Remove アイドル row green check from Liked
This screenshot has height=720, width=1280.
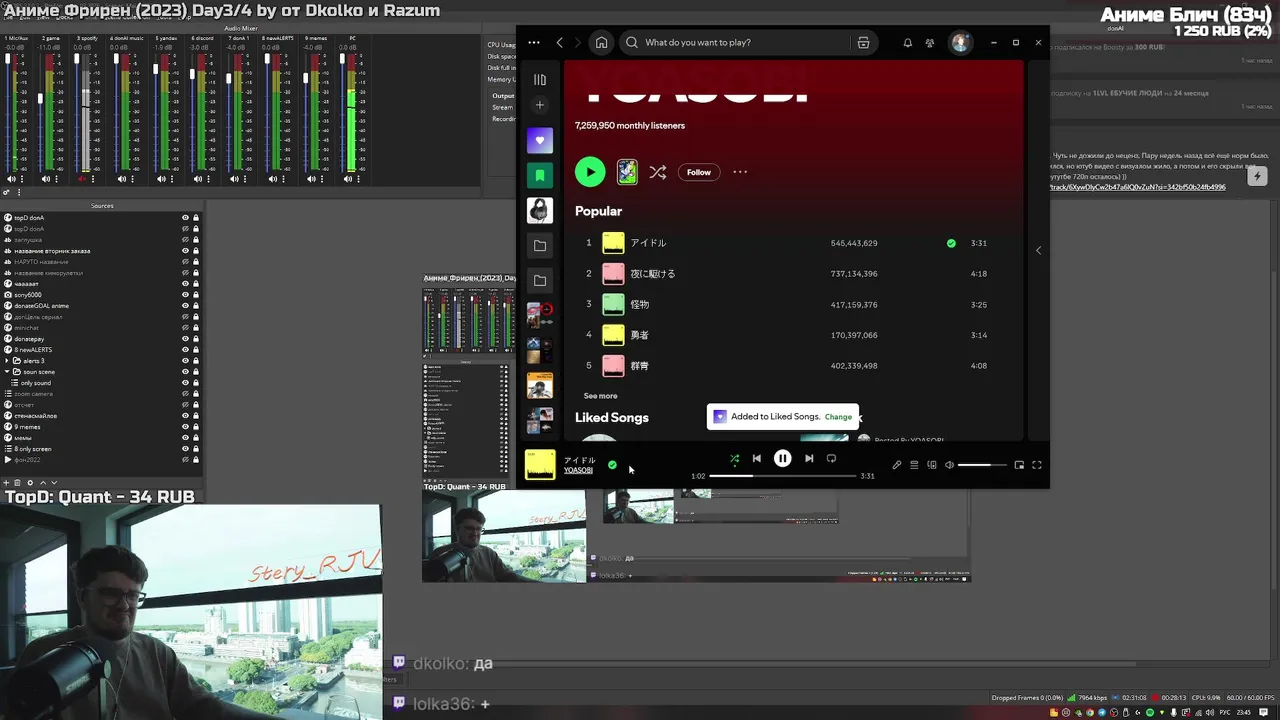point(951,243)
